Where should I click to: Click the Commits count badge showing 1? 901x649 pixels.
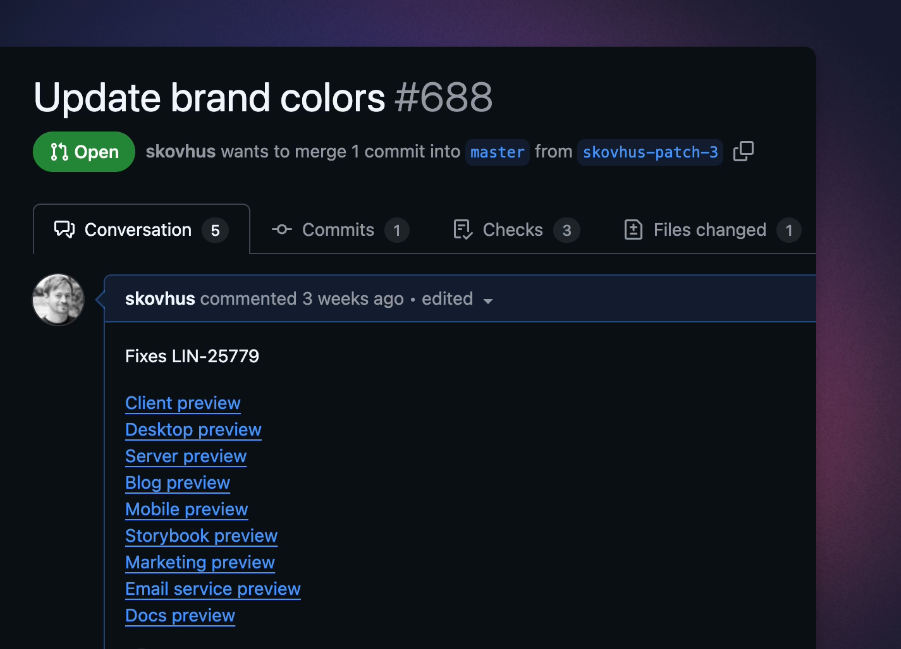[x=396, y=231]
